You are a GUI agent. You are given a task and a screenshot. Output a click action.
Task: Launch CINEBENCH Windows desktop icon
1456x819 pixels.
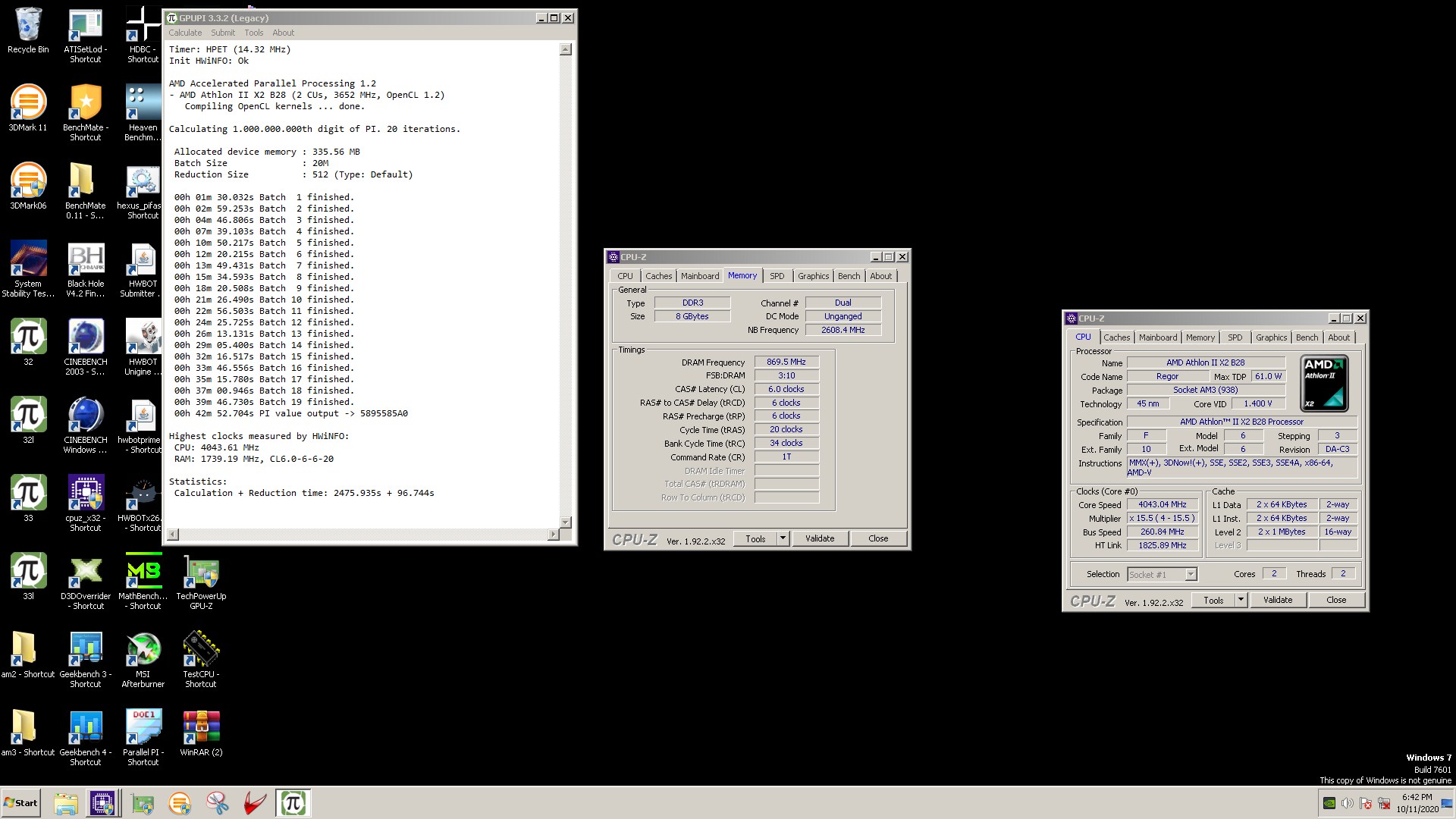(x=85, y=425)
